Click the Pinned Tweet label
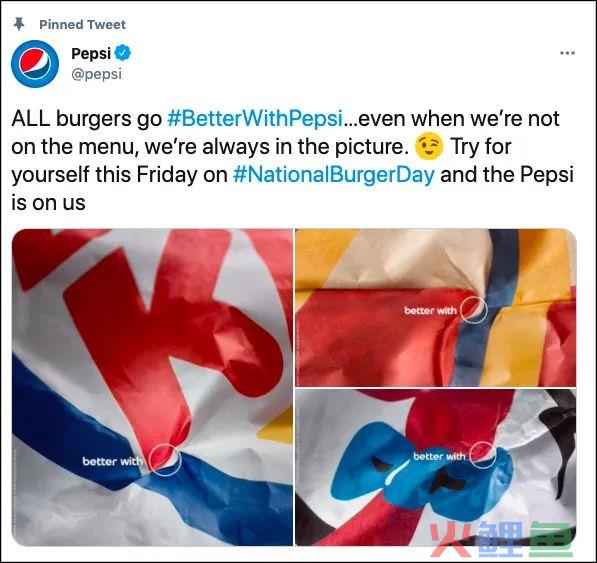The width and height of the screenshot is (597, 563). click(82, 24)
